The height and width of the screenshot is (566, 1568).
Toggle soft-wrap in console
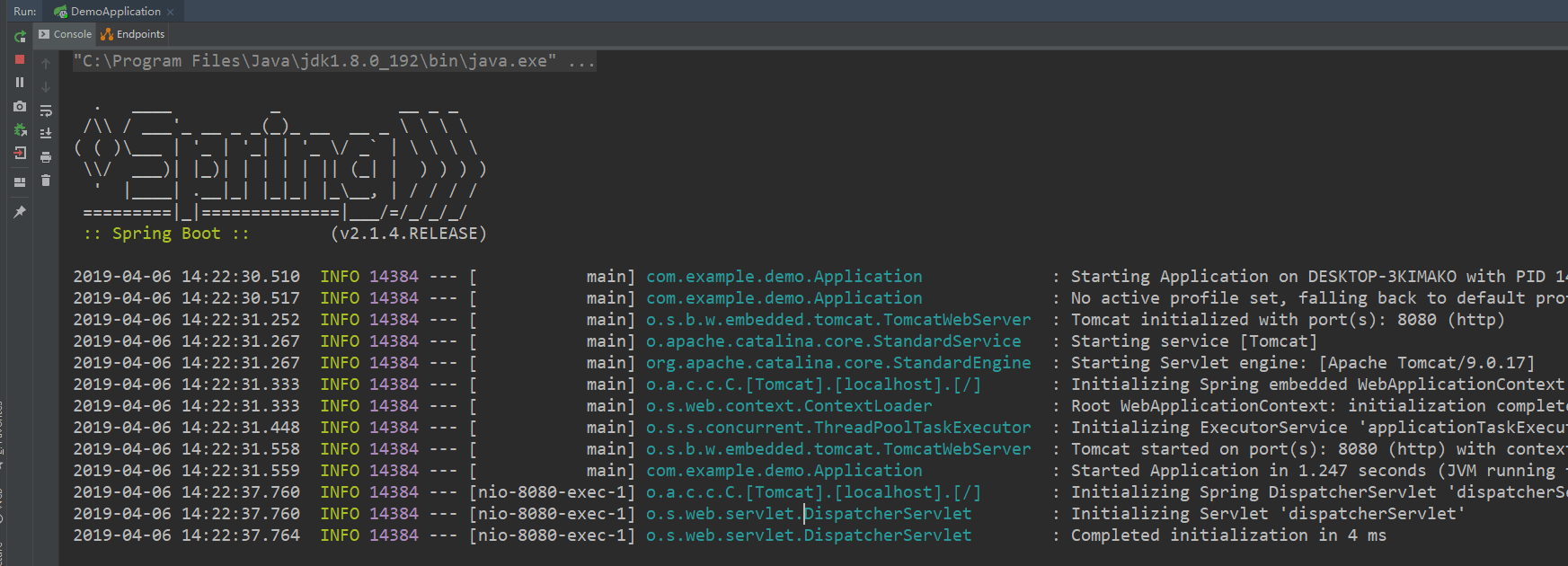click(46, 111)
